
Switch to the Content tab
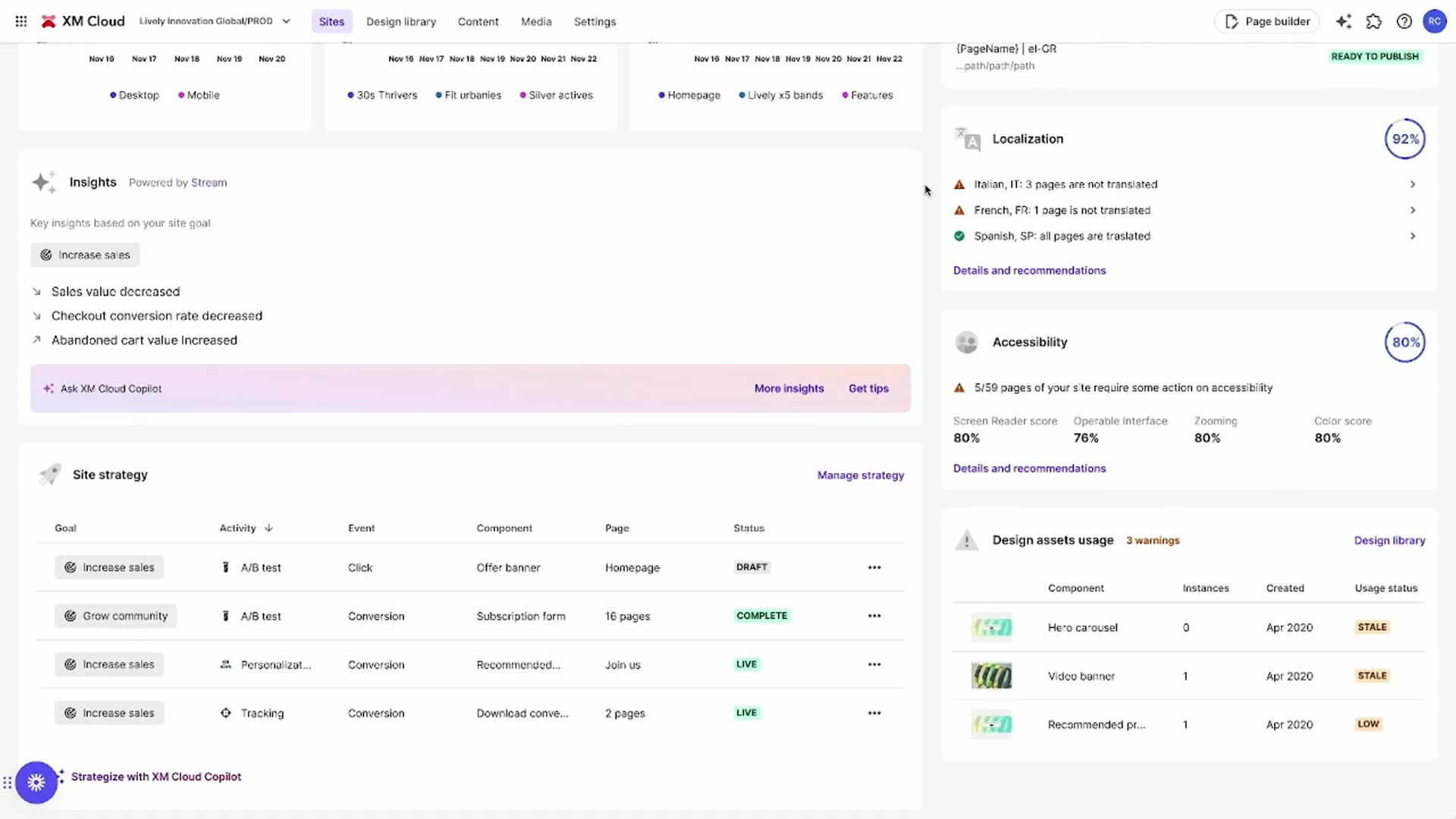point(478,21)
